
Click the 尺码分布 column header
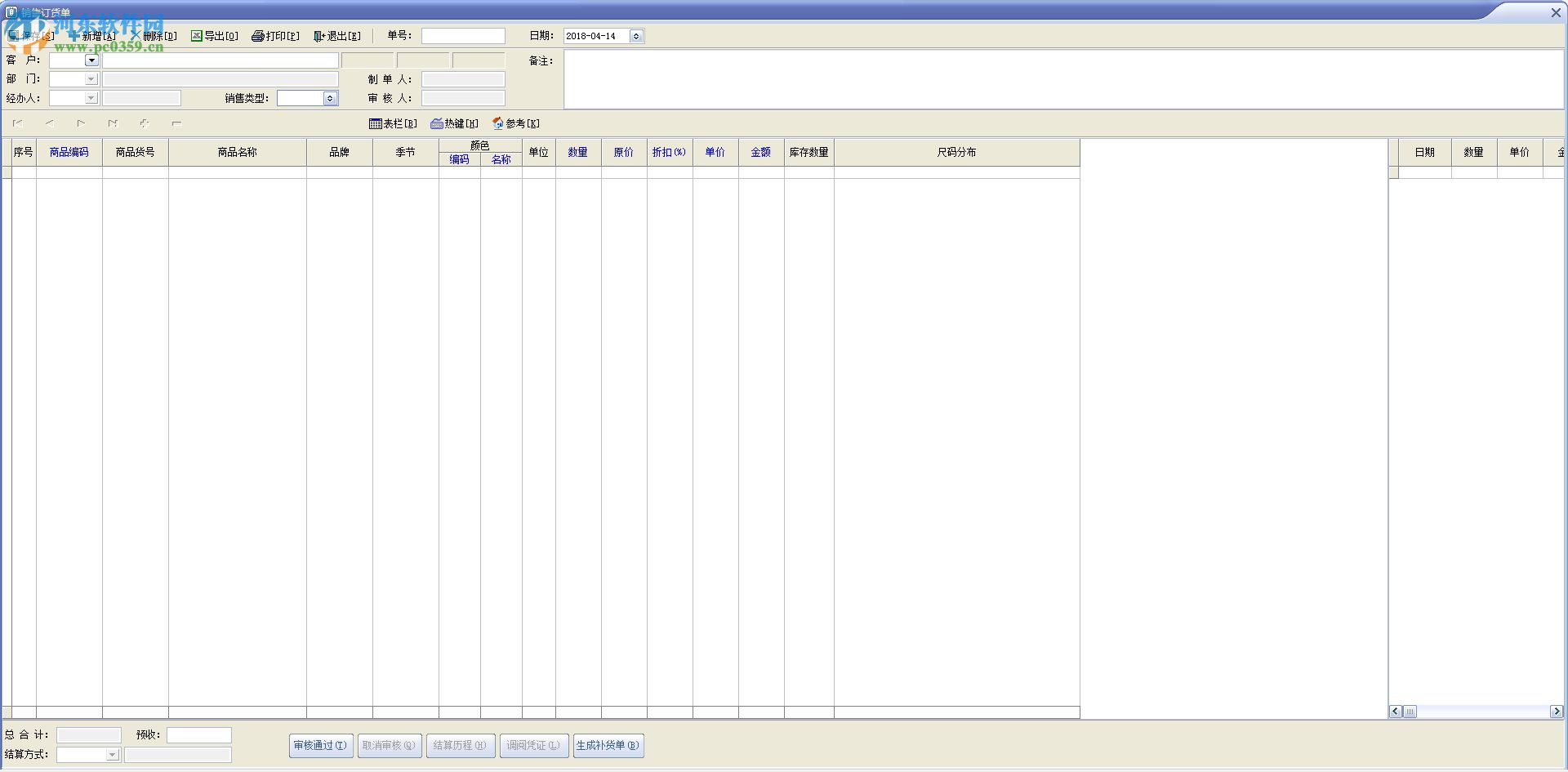[x=957, y=153]
